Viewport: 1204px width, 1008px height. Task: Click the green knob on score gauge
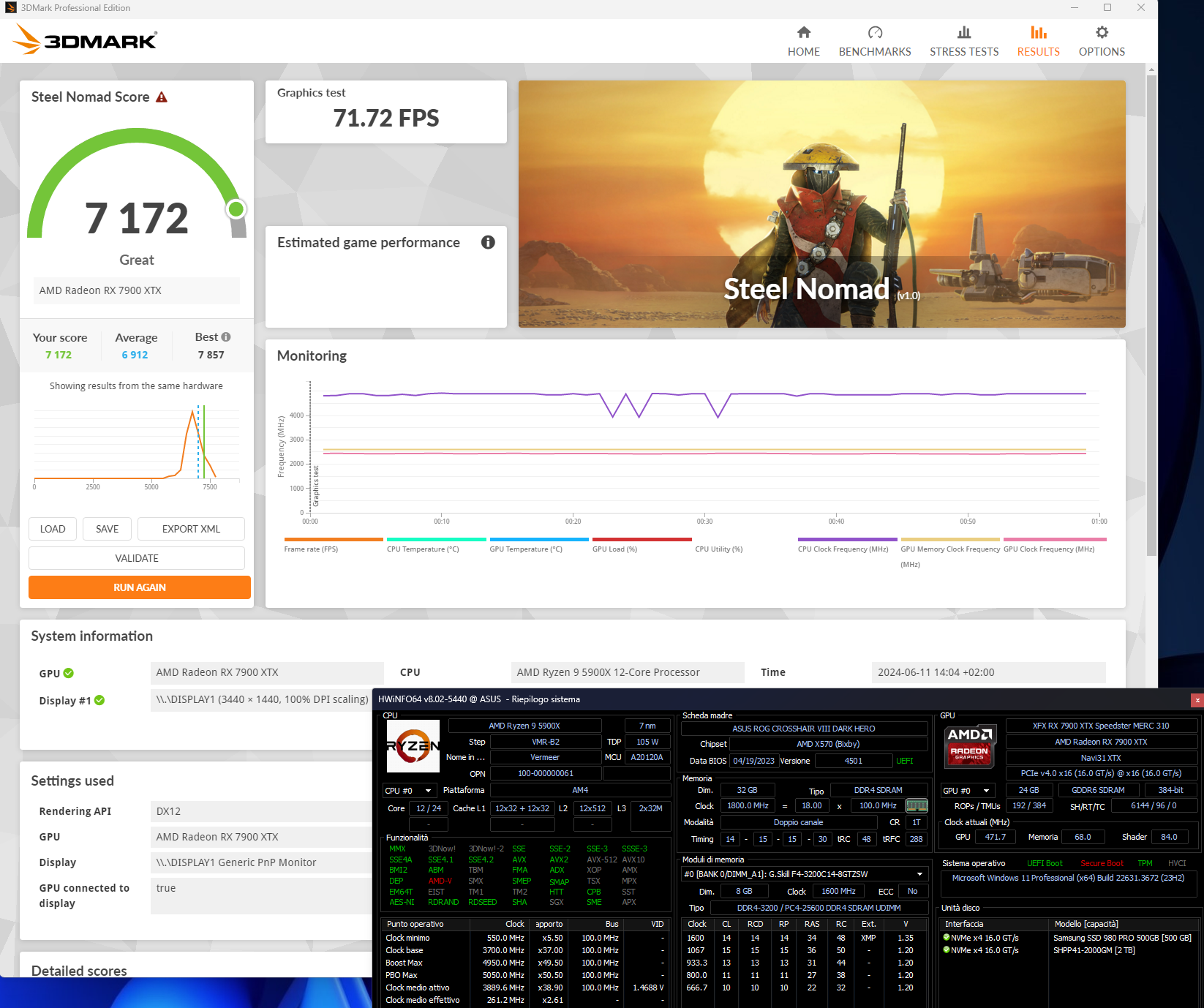(x=236, y=209)
